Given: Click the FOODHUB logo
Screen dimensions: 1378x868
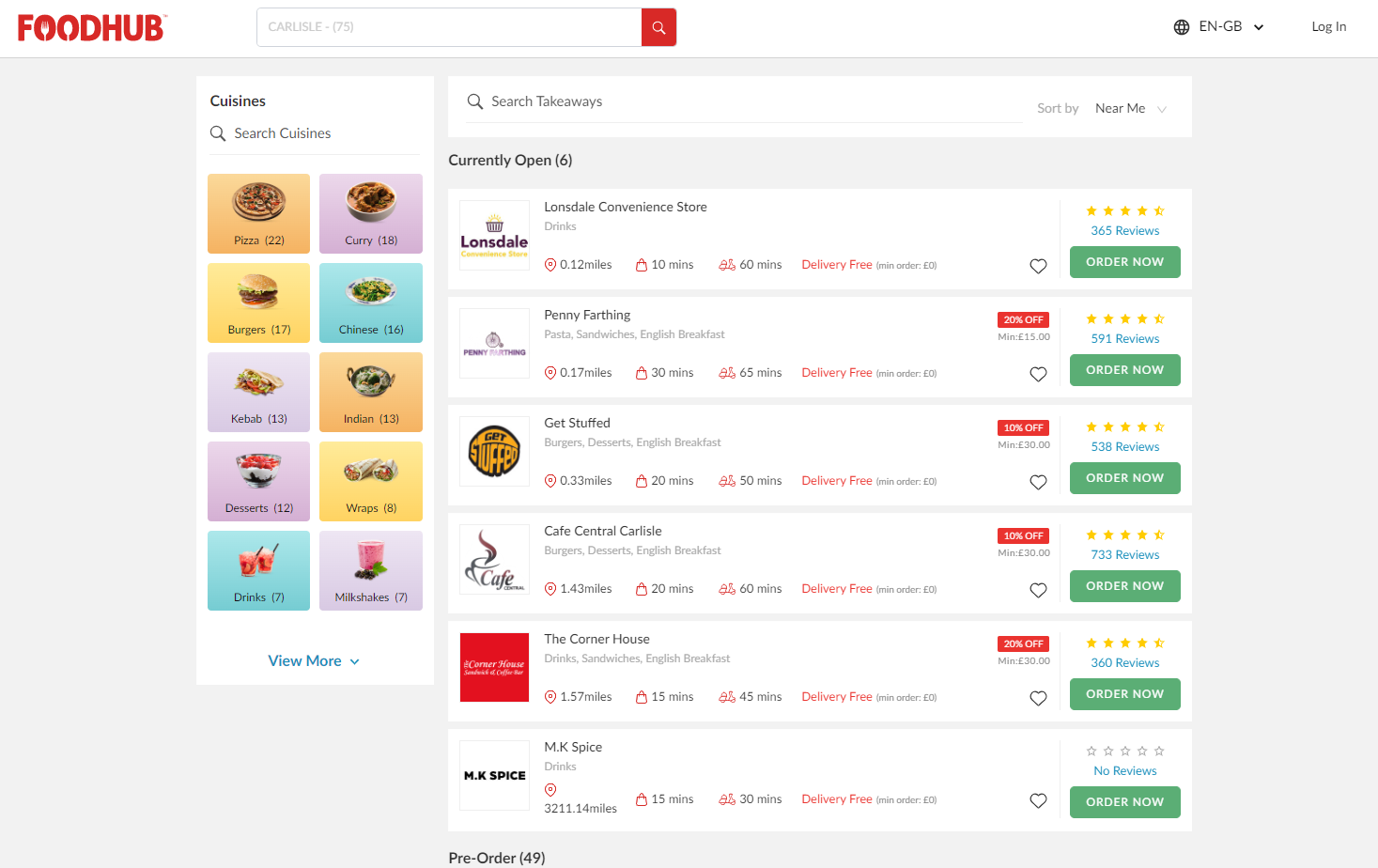Looking at the screenshot, I should click(92, 27).
